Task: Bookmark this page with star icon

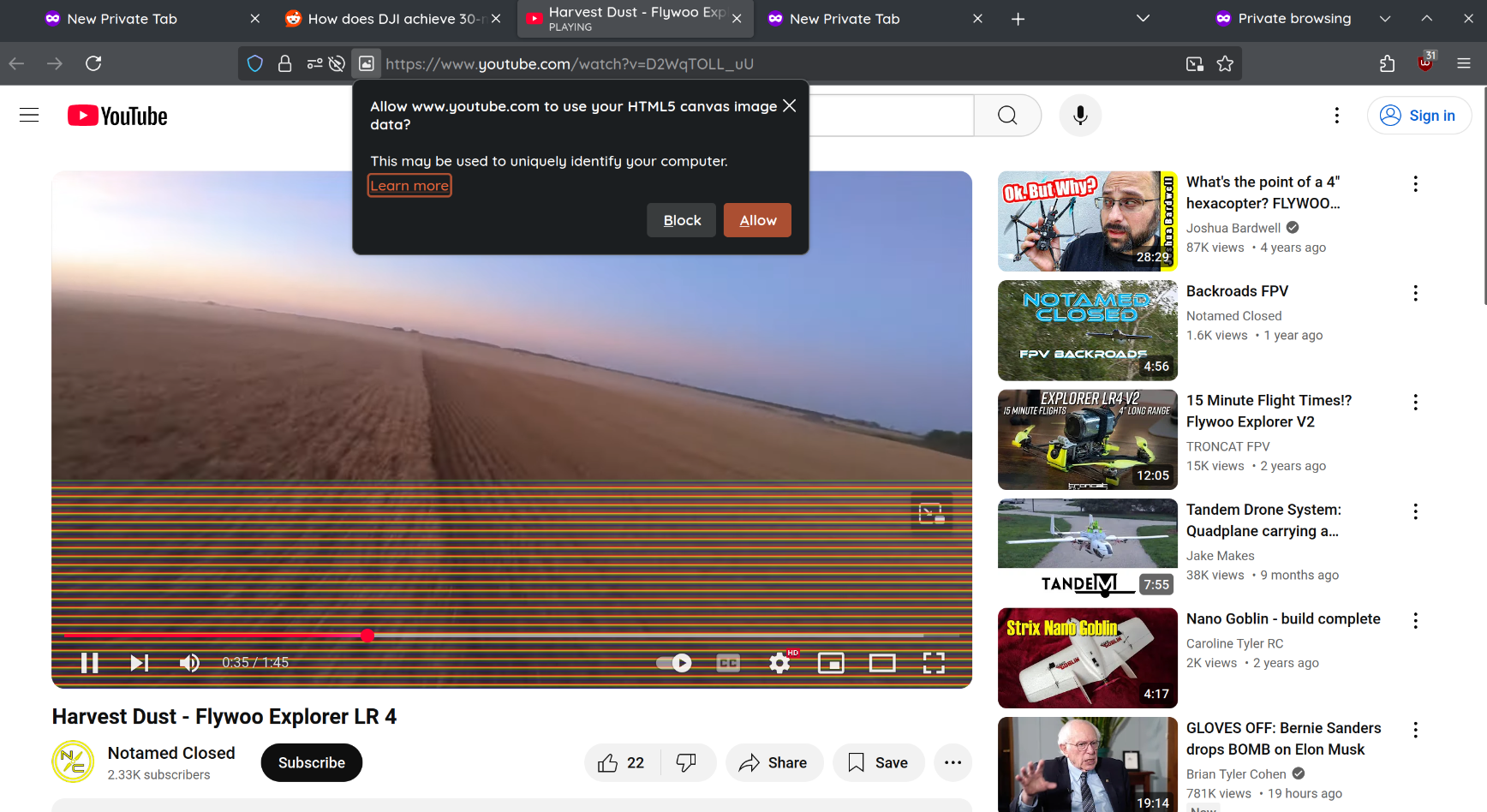Action: [1225, 63]
